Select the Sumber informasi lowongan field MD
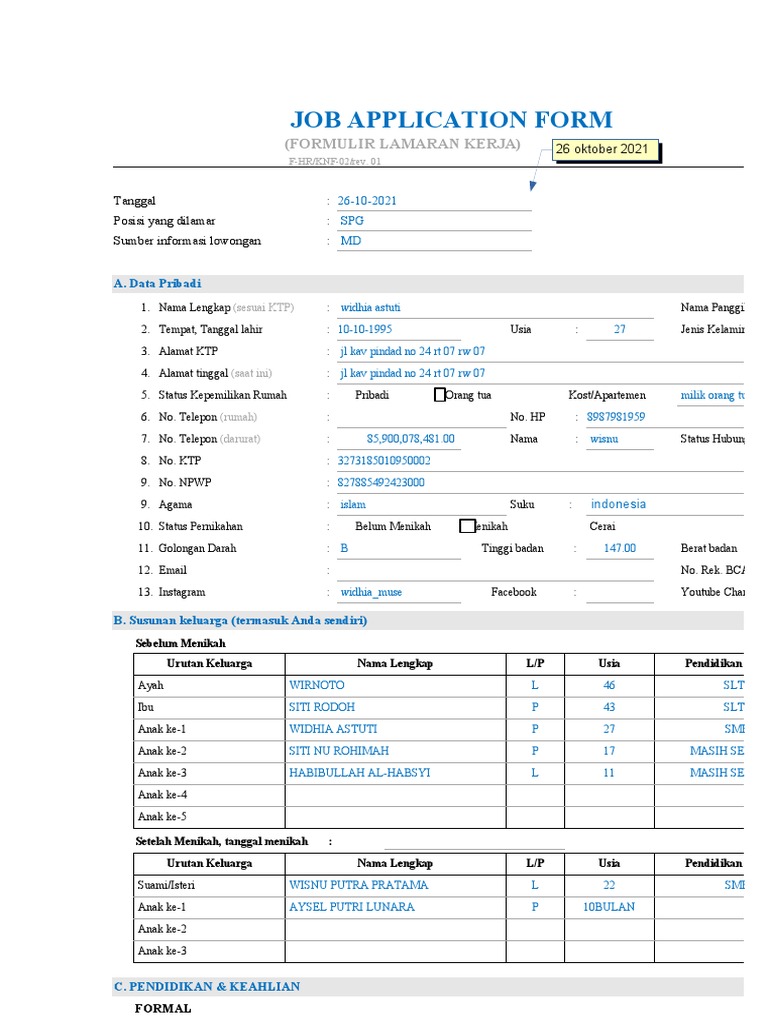Screen dimensions: 768x1024 tap(434, 241)
